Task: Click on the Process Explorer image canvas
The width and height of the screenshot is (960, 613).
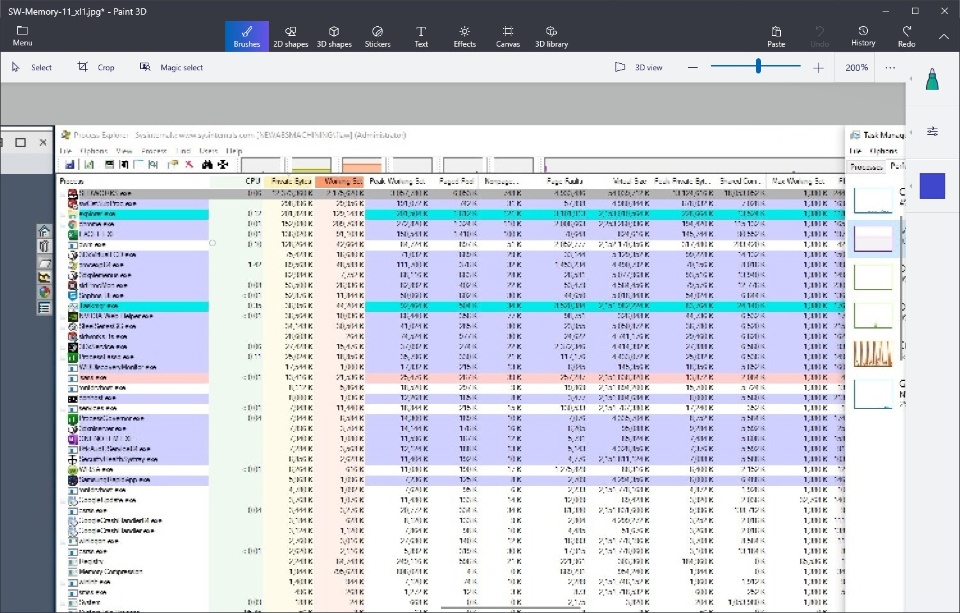Action: point(452,369)
